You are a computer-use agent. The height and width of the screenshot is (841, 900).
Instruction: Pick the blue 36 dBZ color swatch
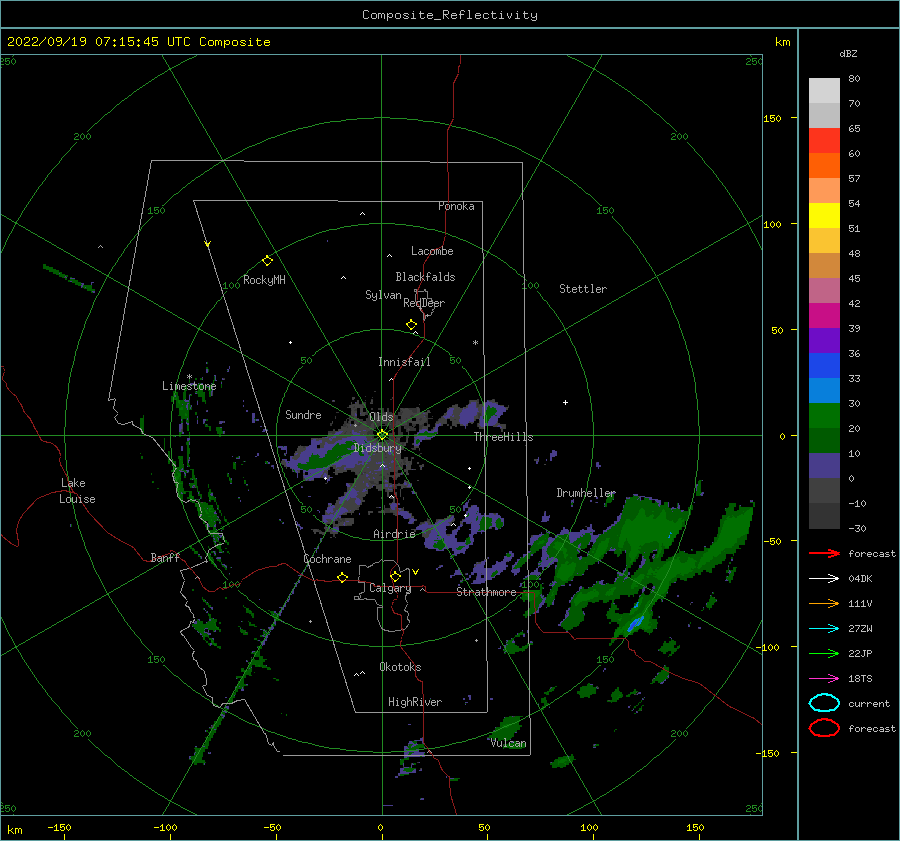[x=824, y=366]
